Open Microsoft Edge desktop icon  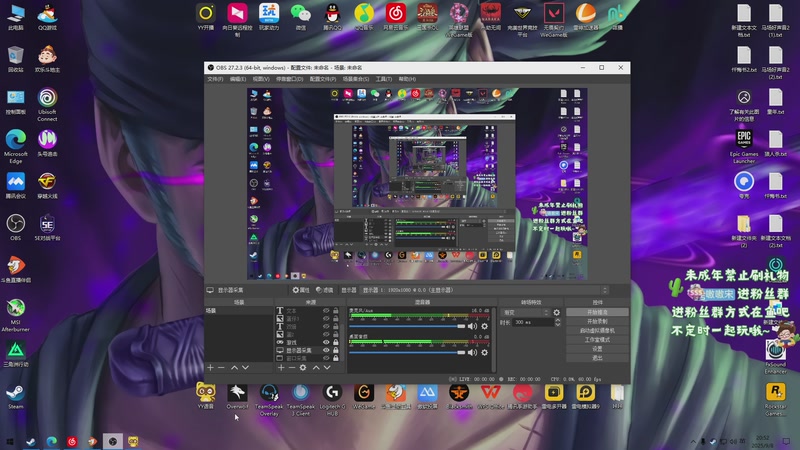pos(16,146)
